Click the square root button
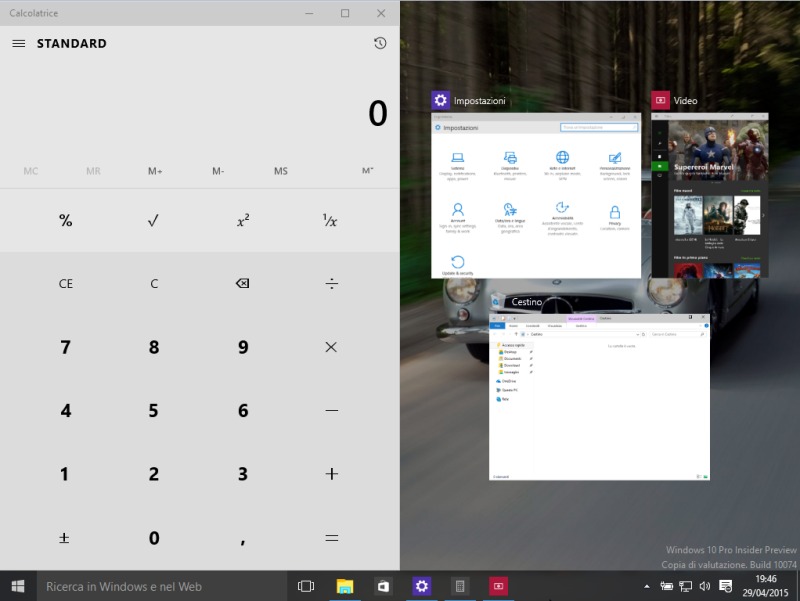The width and height of the screenshot is (800, 601). coord(153,221)
